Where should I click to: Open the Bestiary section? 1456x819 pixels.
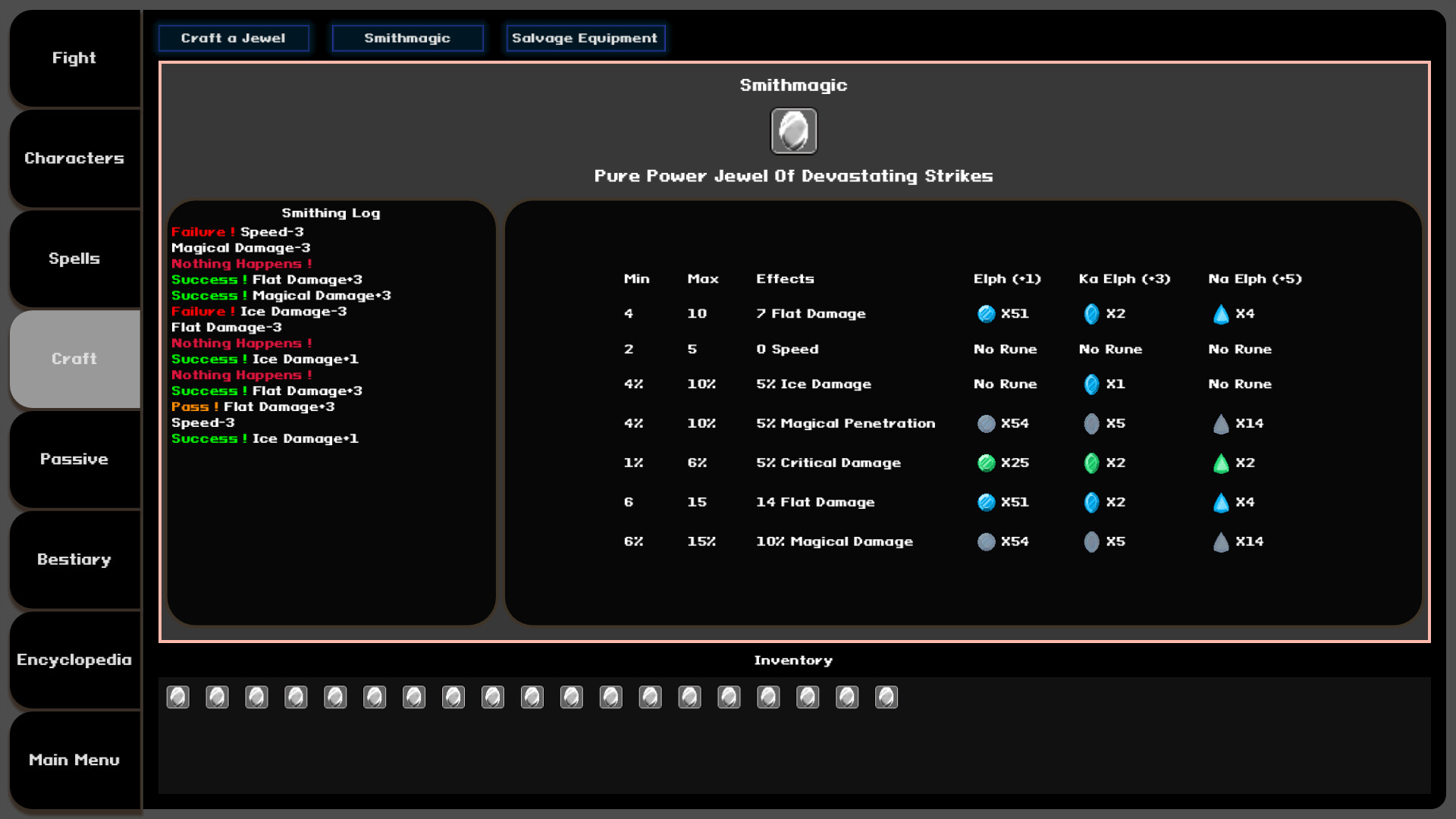click(x=74, y=559)
